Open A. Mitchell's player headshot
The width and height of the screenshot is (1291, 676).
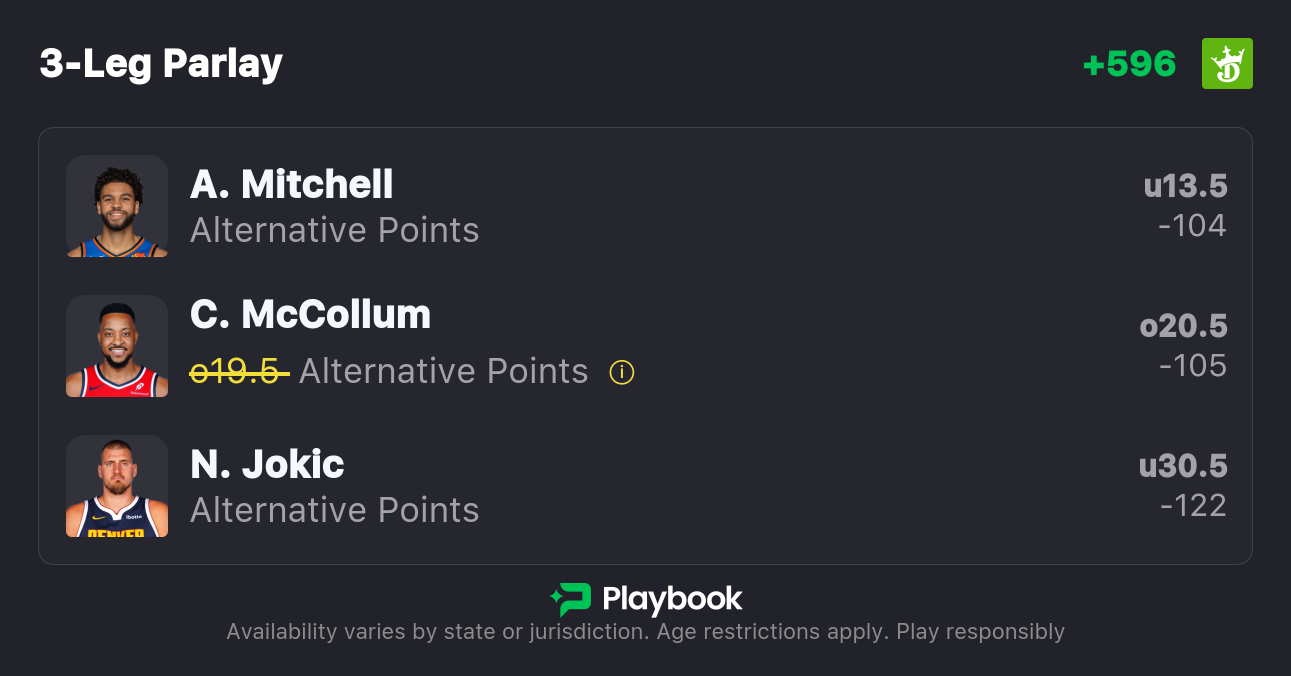coord(117,206)
